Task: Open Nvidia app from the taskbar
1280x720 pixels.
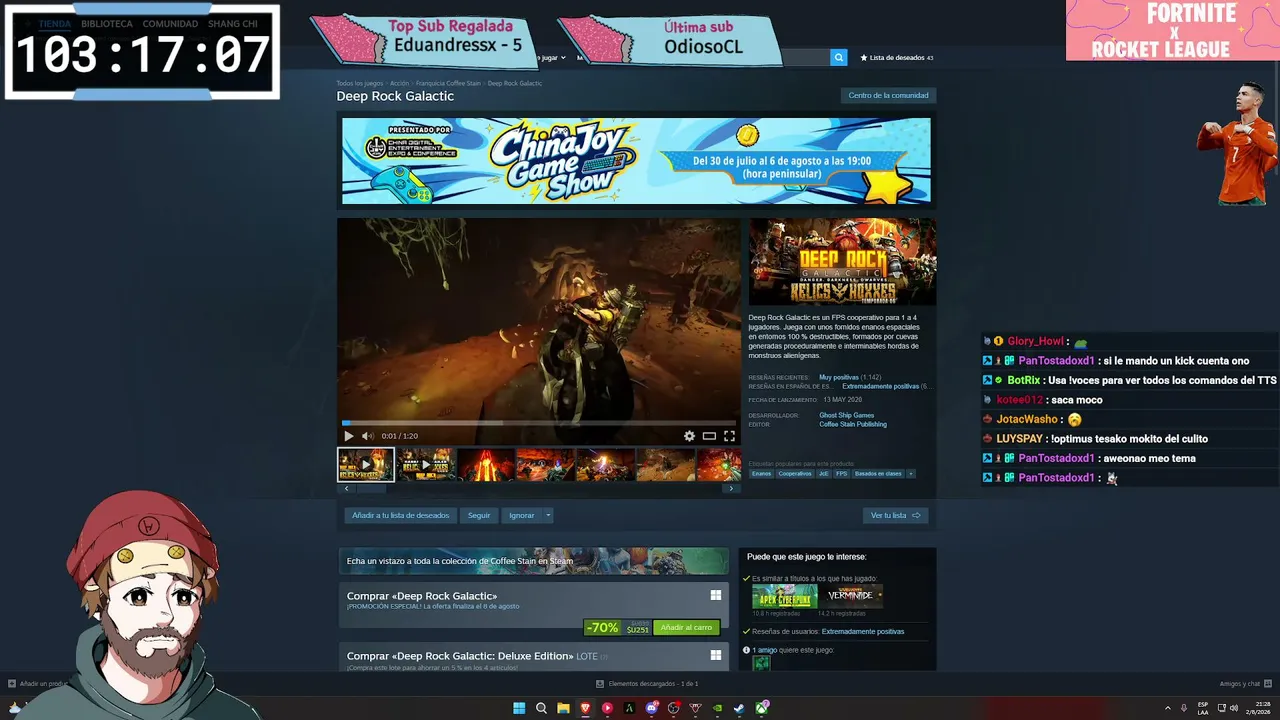Action: pyautogui.click(x=717, y=708)
